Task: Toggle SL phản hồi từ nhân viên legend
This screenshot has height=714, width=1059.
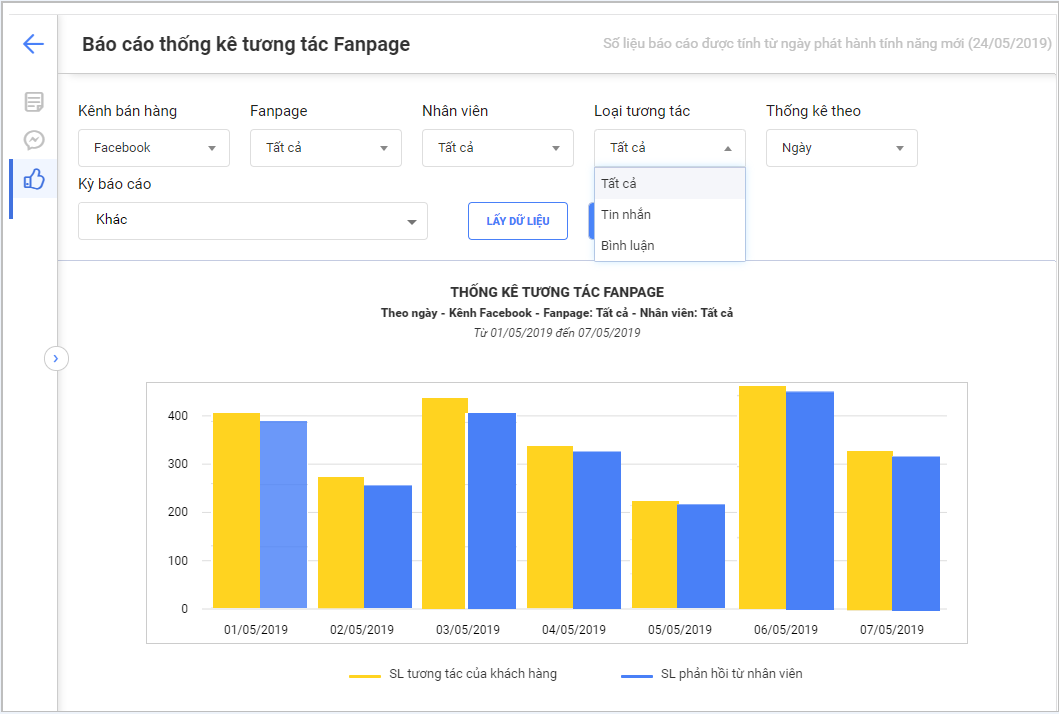Action: pos(712,675)
